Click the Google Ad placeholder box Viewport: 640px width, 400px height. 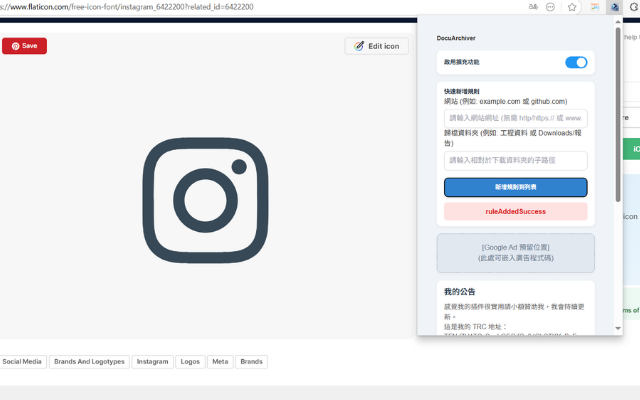(516, 253)
